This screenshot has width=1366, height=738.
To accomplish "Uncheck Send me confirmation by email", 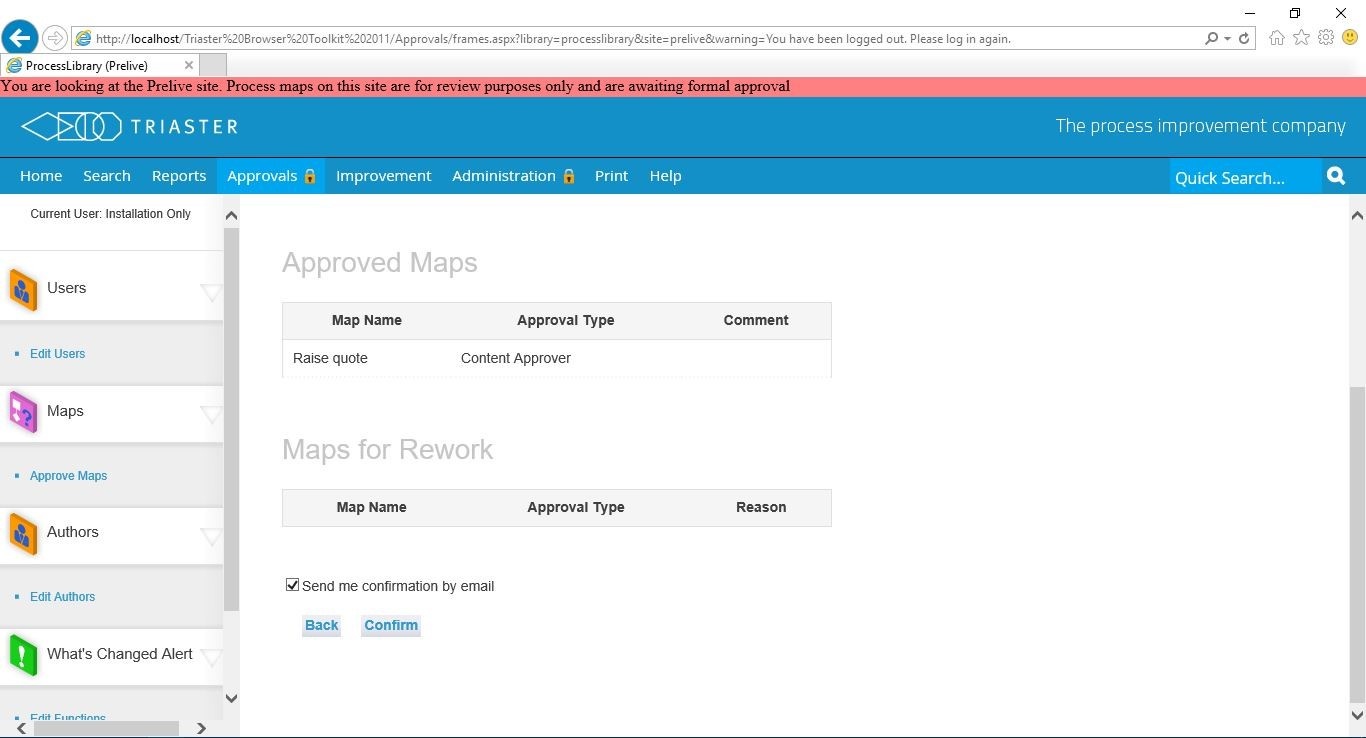I will coord(292,584).
